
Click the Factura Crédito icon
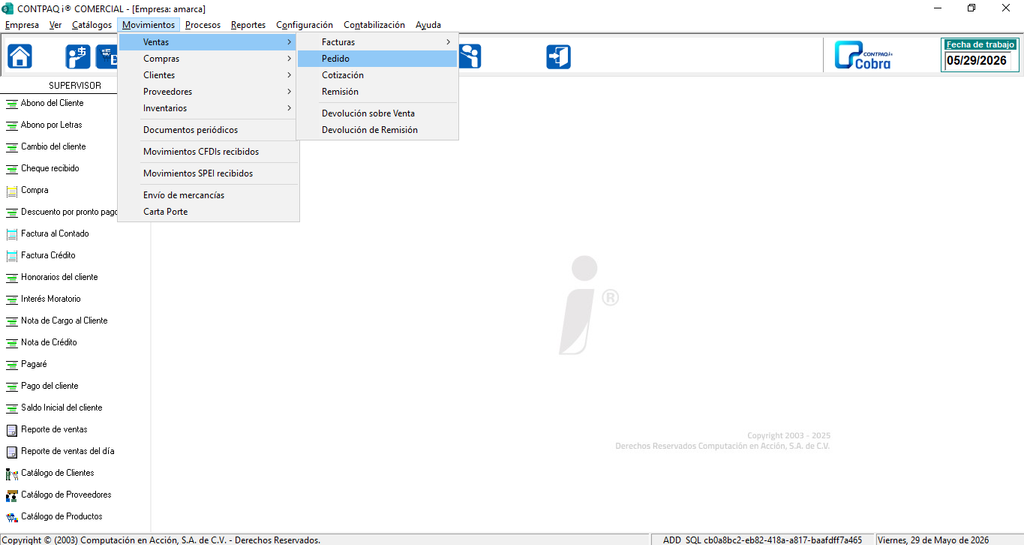[12, 256]
